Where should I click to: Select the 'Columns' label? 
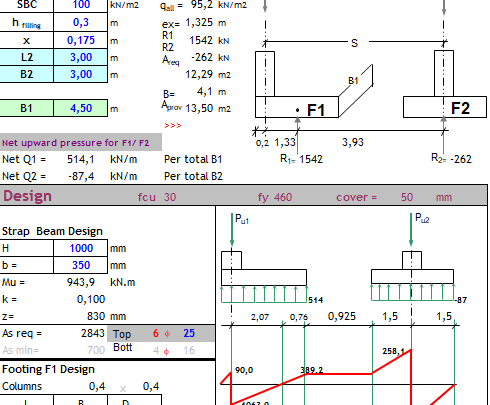(22, 386)
